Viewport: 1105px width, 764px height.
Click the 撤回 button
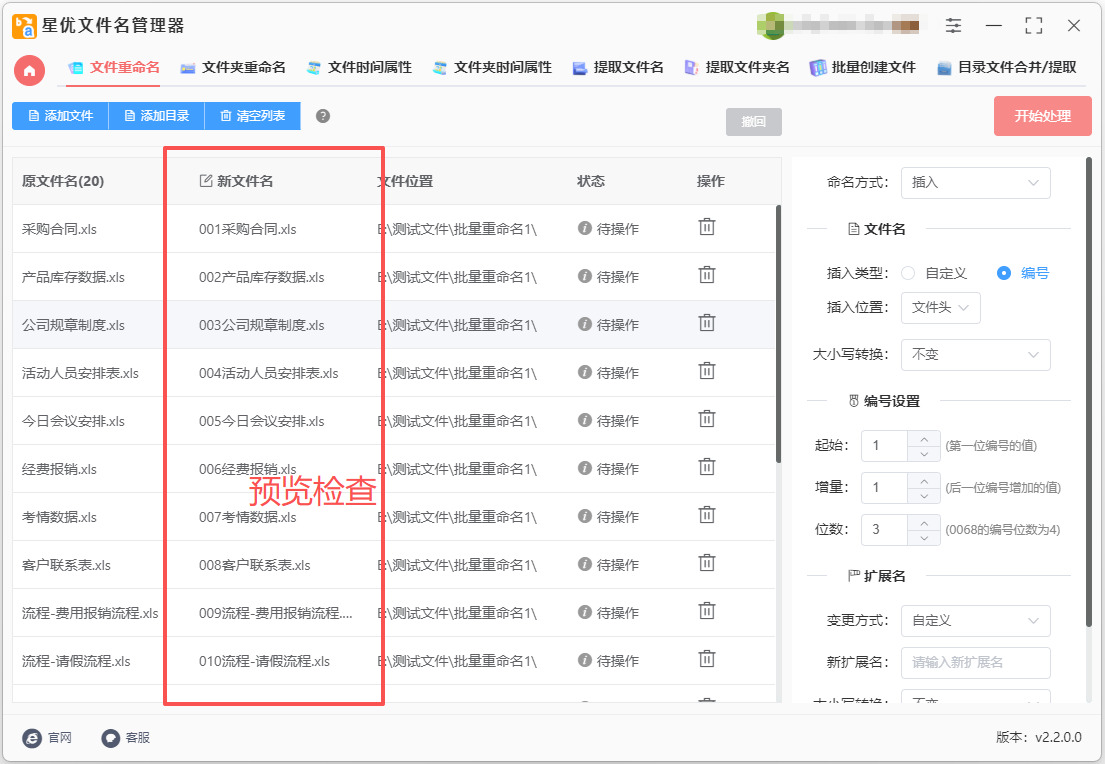tap(753, 122)
